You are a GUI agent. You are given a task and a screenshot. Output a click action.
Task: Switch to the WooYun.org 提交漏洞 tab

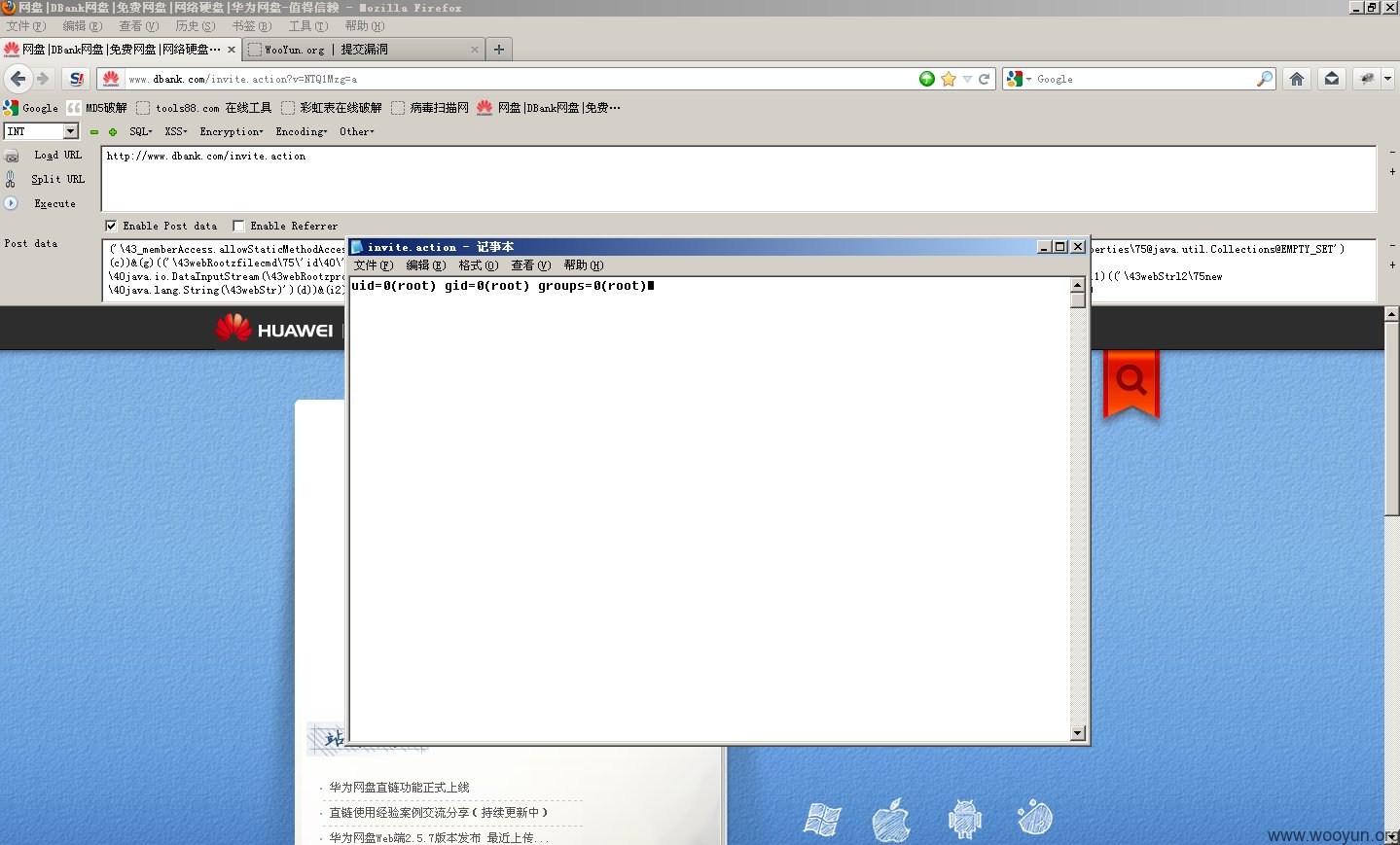(x=361, y=49)
